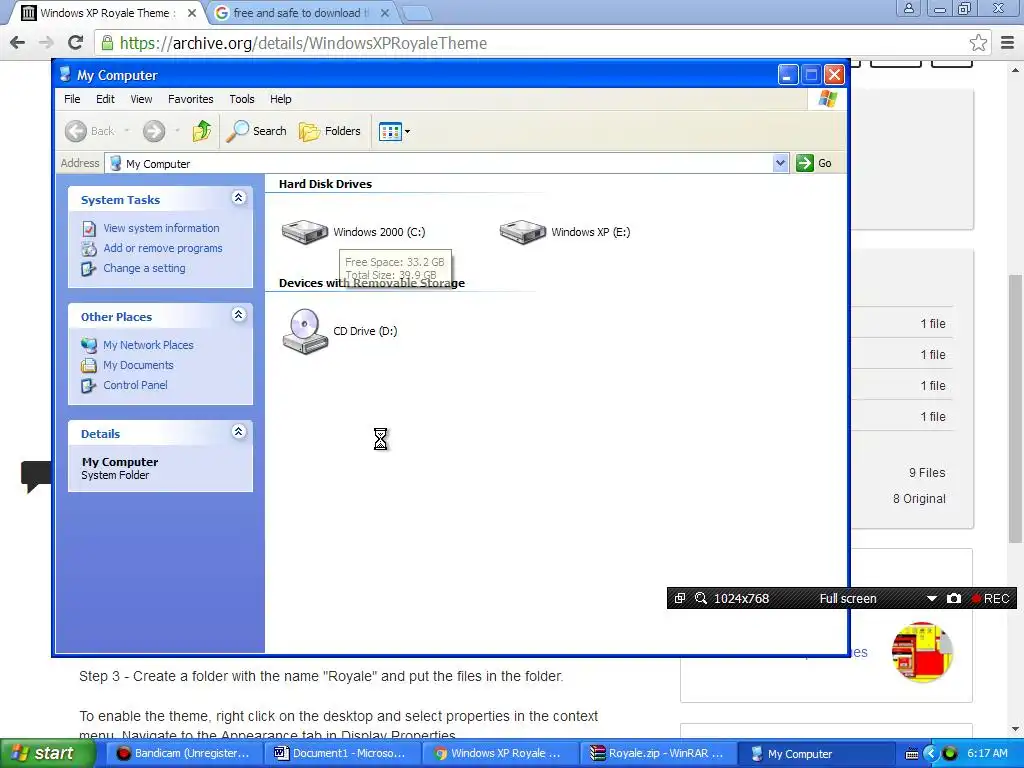Click Chrome page vertical scrollbar thumb
Screen dimensions: 1024x768
[x=1015, y=408]
